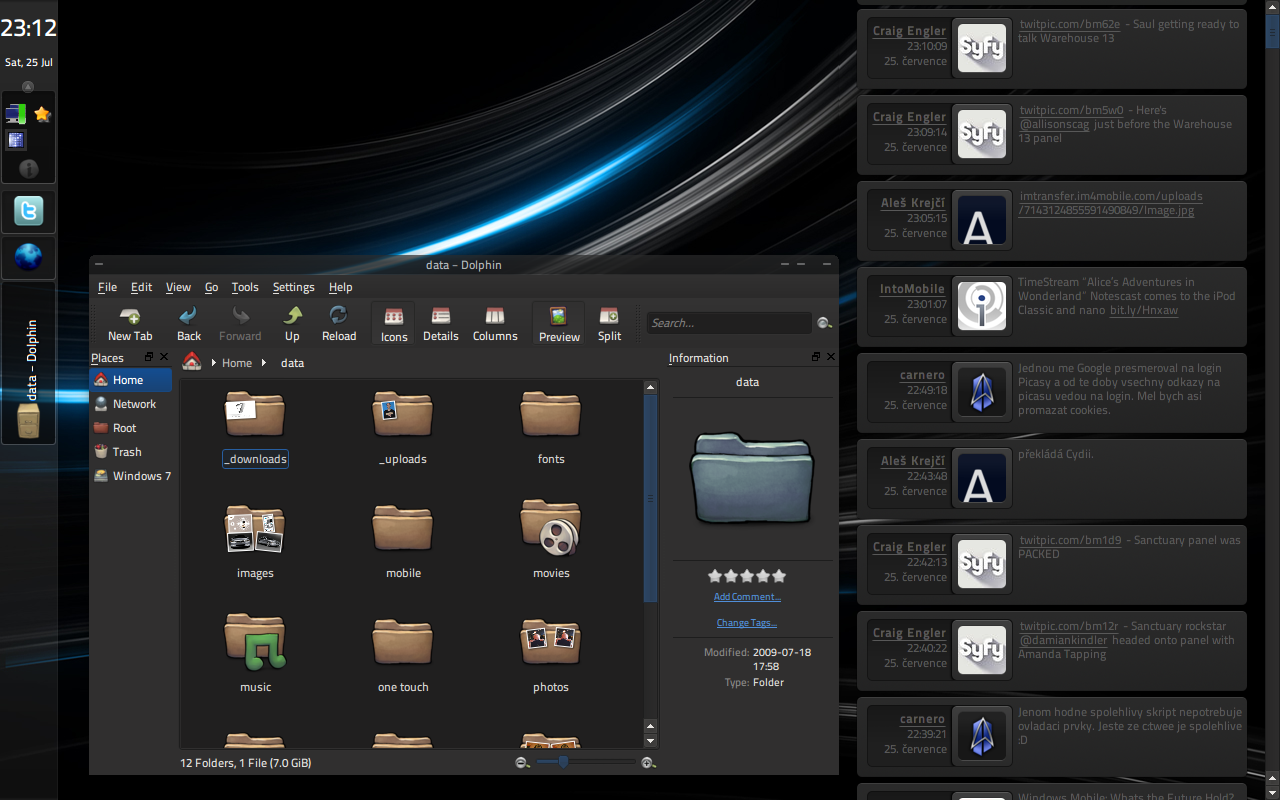1280x800 pixels.
Task: Select the movies folder icon
Action: (551, 528)
